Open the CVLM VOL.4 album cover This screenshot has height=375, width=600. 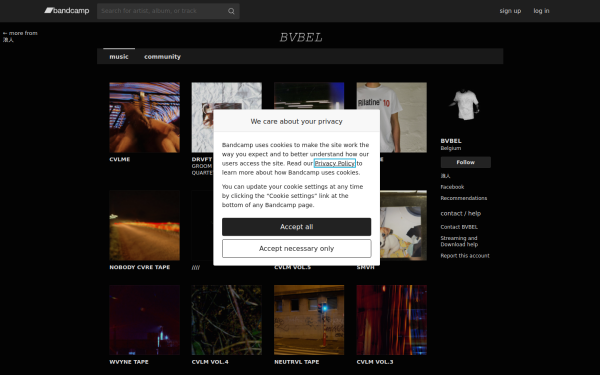pyautogui.click(x=227, y=320)
